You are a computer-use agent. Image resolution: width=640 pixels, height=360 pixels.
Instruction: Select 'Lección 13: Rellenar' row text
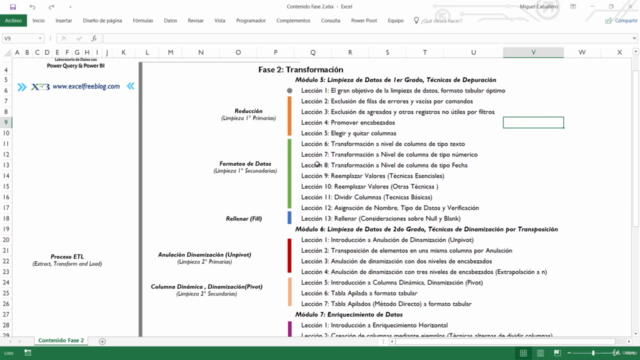(x=381, y=218)
